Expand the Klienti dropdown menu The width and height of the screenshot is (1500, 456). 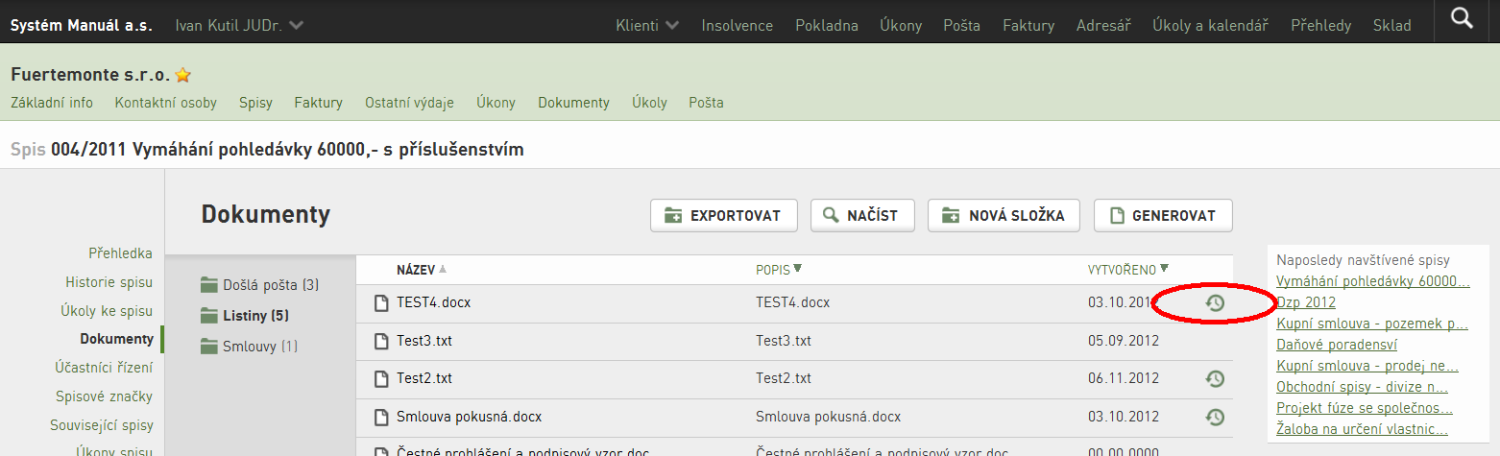(x=647, y=25)
